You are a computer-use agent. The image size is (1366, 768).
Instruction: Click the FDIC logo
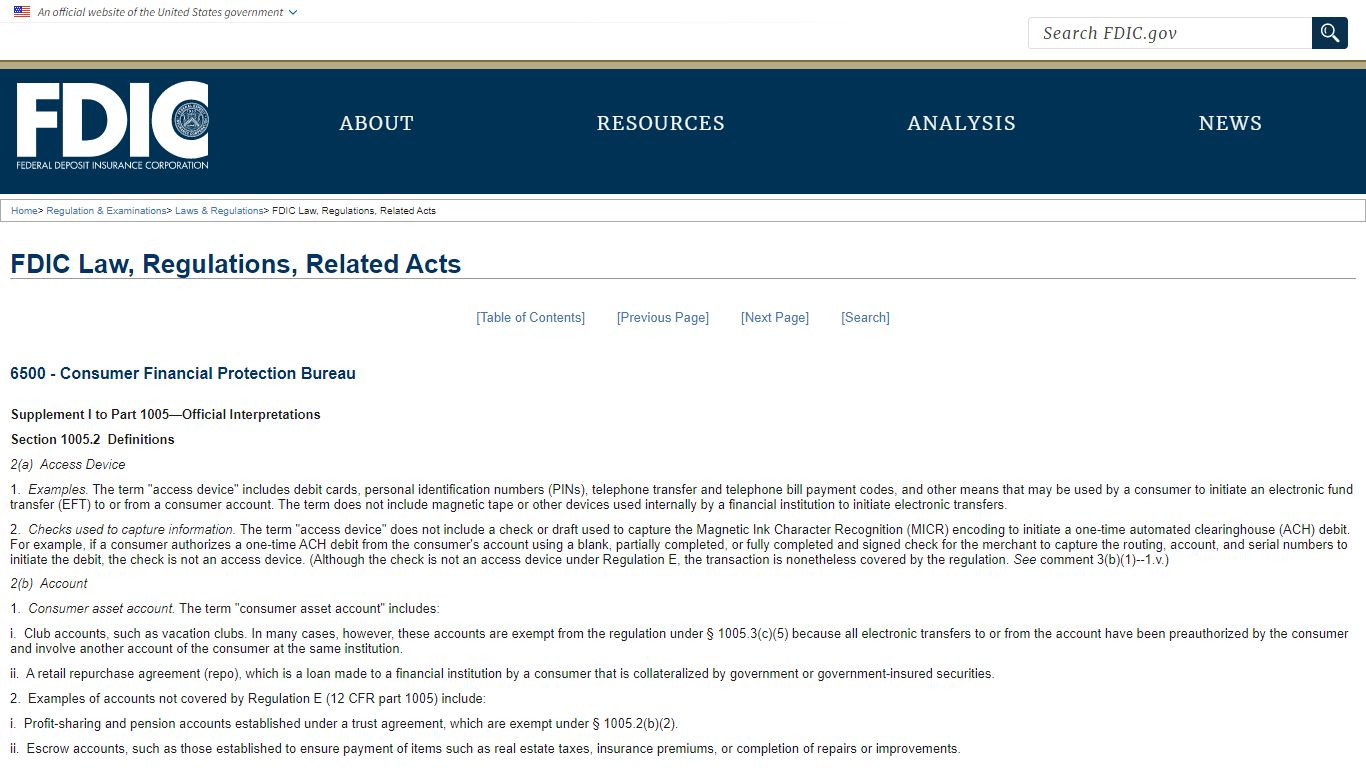point(112,125)
